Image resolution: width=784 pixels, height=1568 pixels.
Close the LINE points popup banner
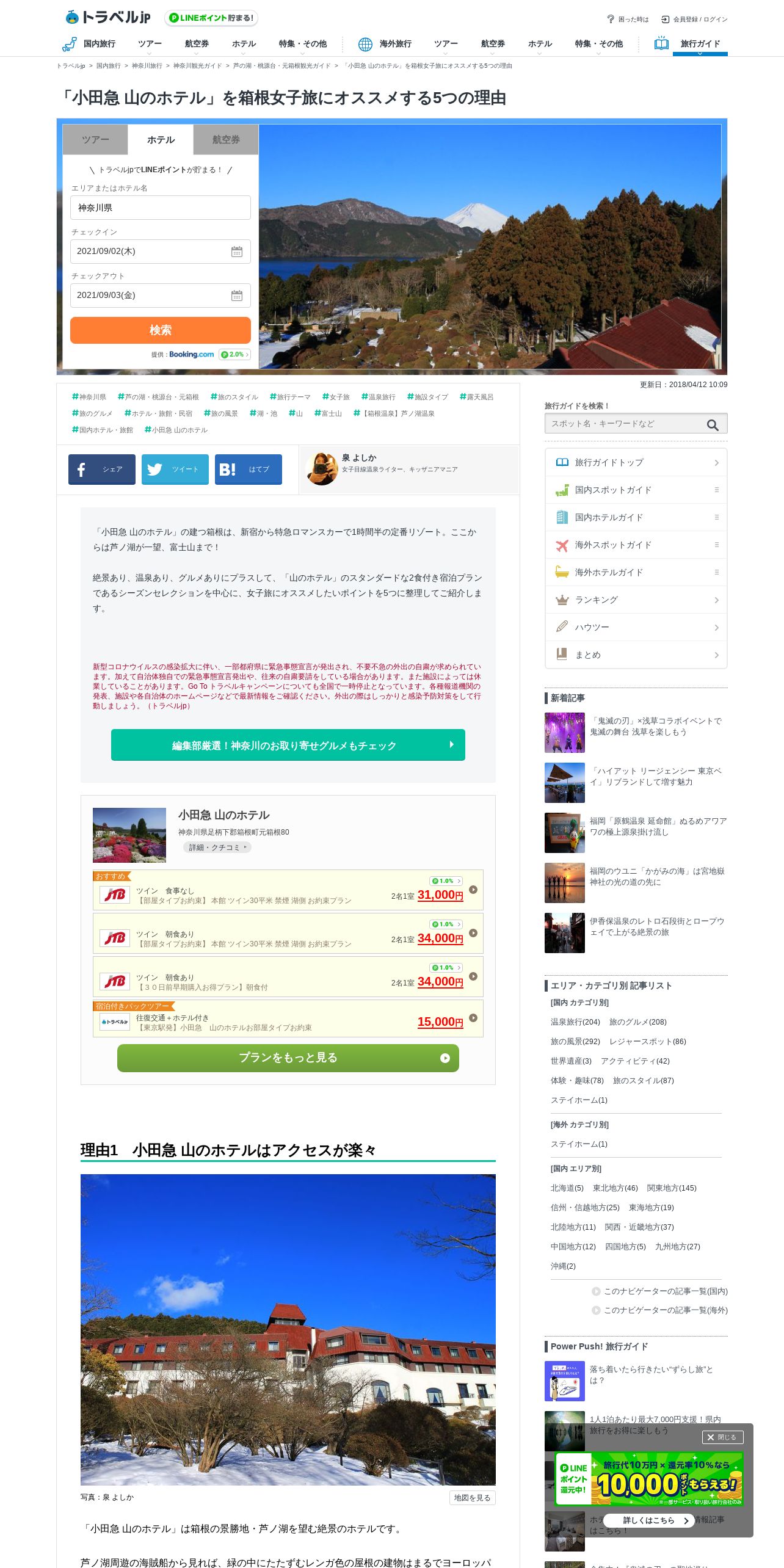point(722,1437)
